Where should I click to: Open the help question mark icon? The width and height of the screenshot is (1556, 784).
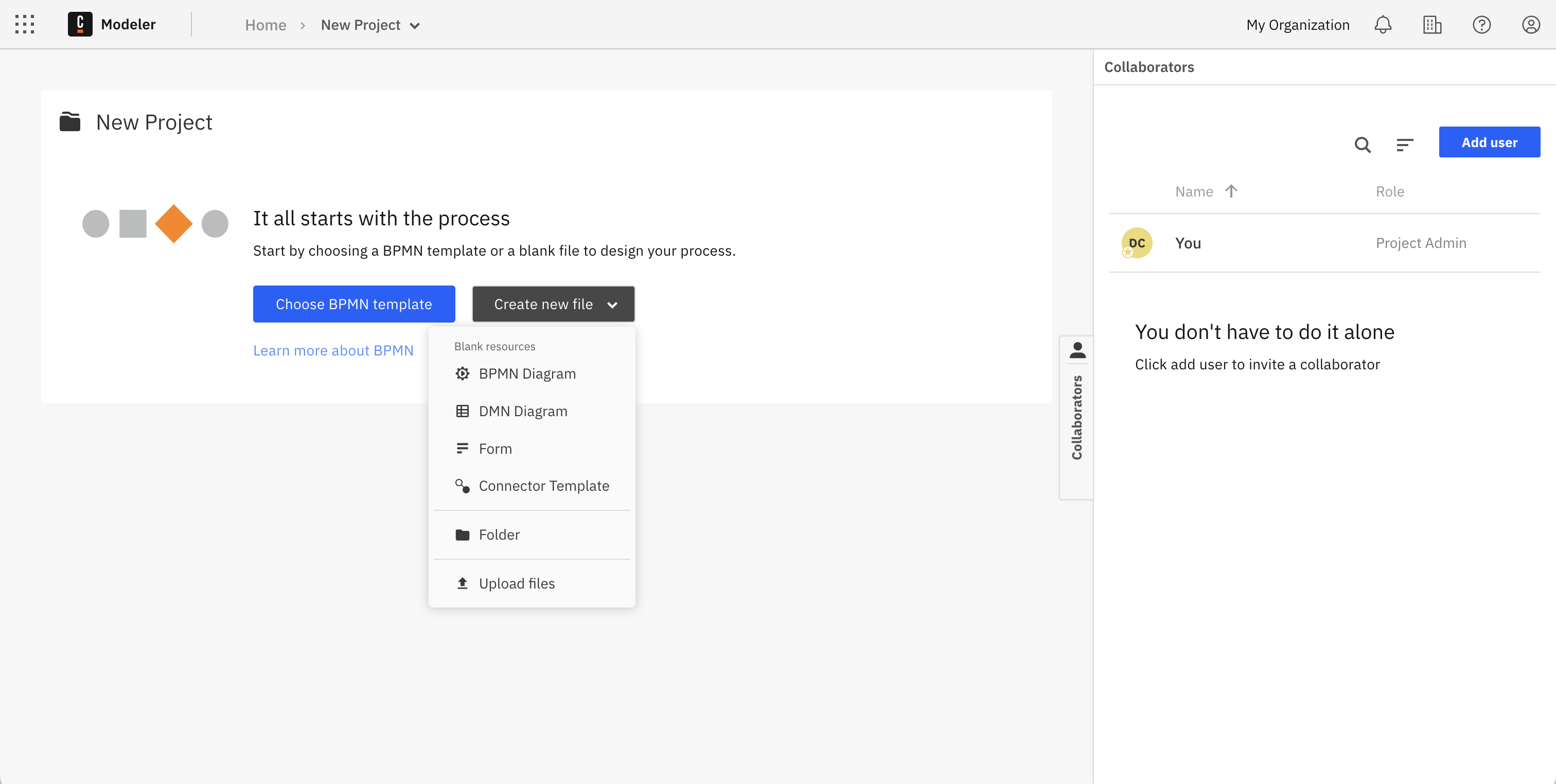pyautogui.click(x=1481, y=25)
